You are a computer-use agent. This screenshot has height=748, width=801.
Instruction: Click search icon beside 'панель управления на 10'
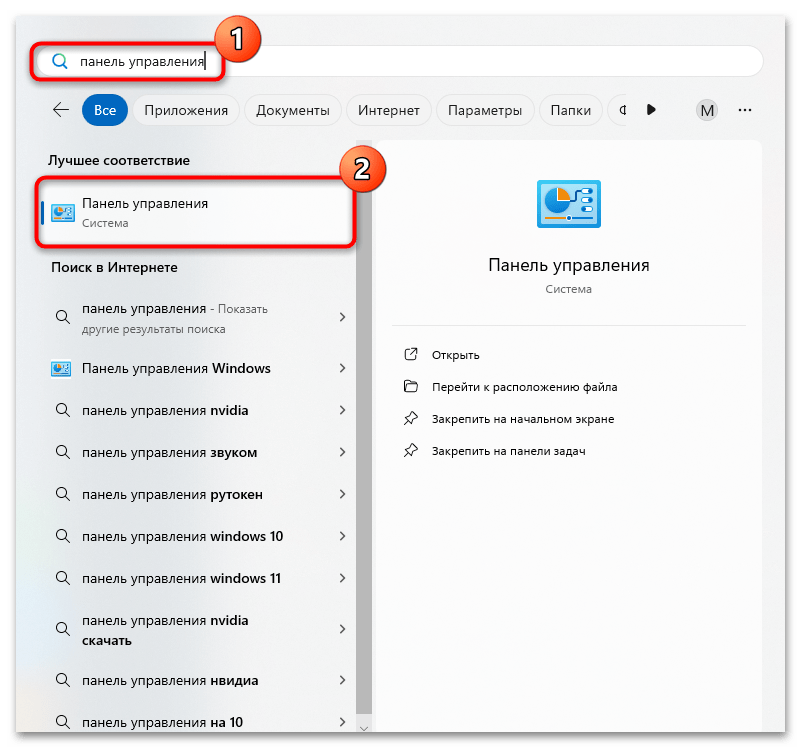62,721
